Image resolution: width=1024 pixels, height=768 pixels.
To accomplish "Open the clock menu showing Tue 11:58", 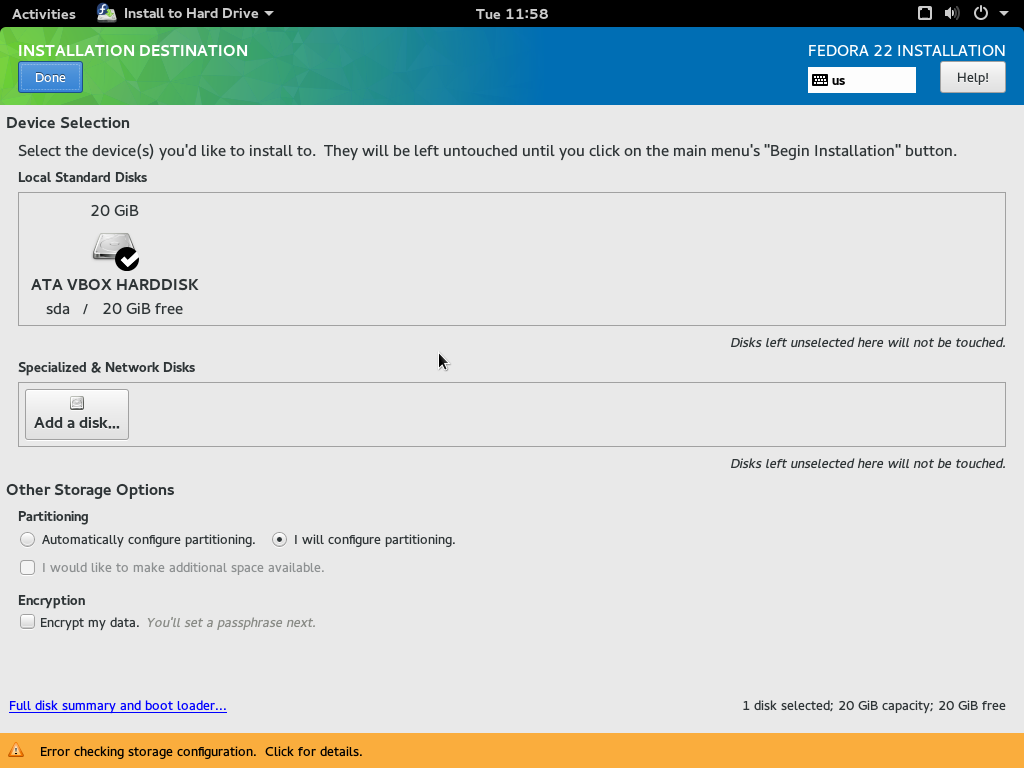I will (511, 14).
